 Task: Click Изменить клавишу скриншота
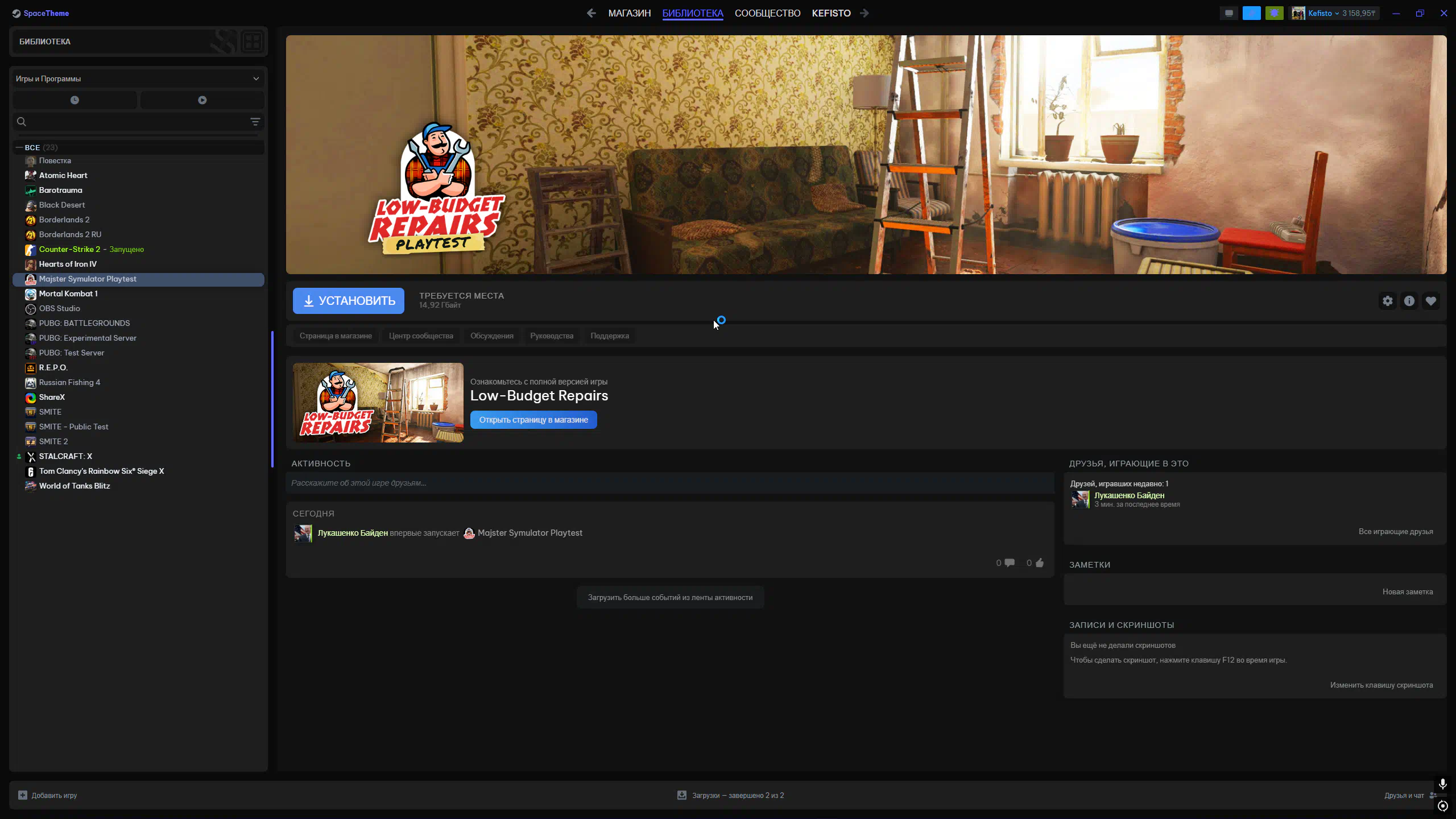pos(1381,685)
